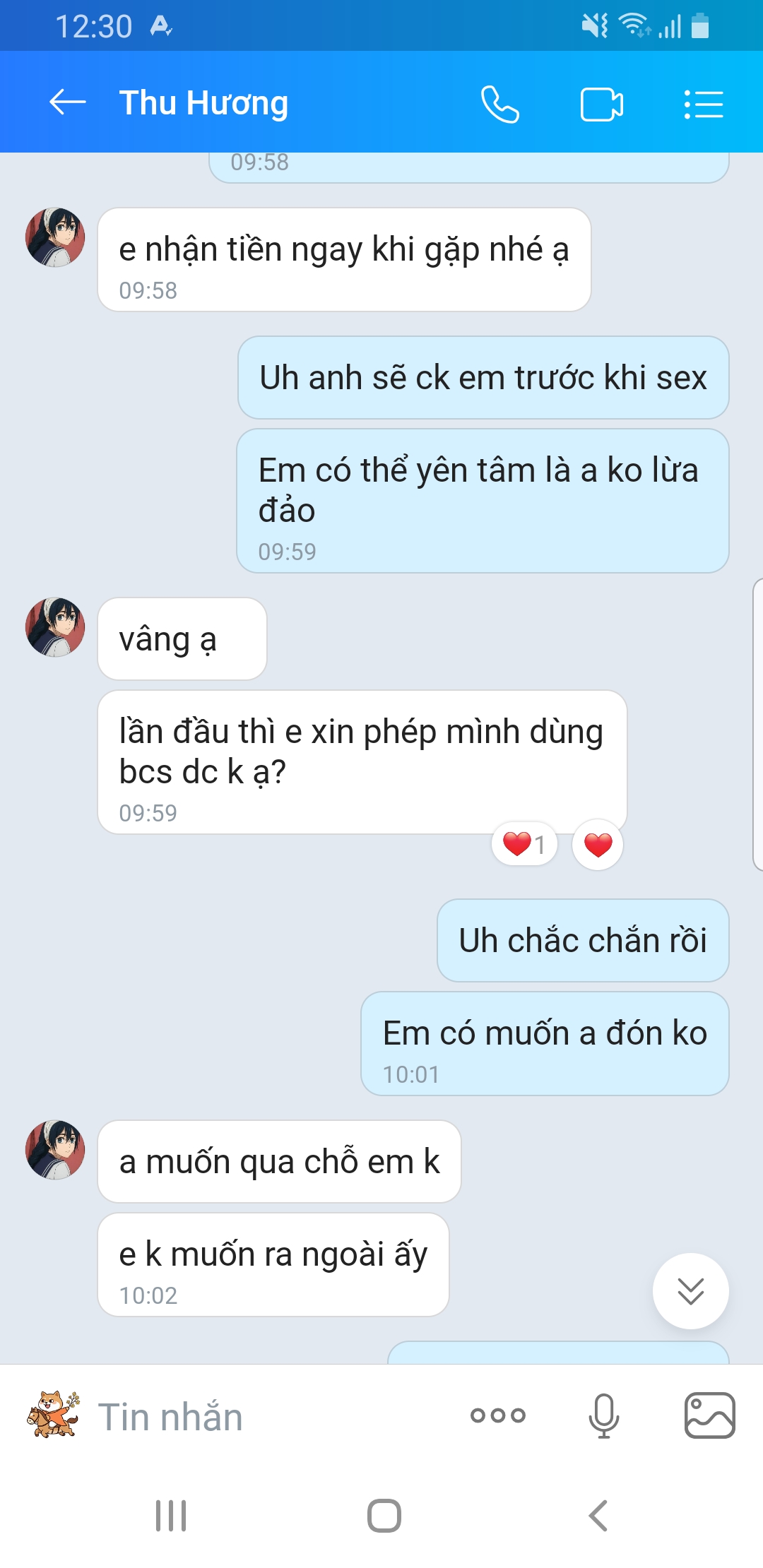Jump to latest messages with double-chevron button

(691, 1291)
